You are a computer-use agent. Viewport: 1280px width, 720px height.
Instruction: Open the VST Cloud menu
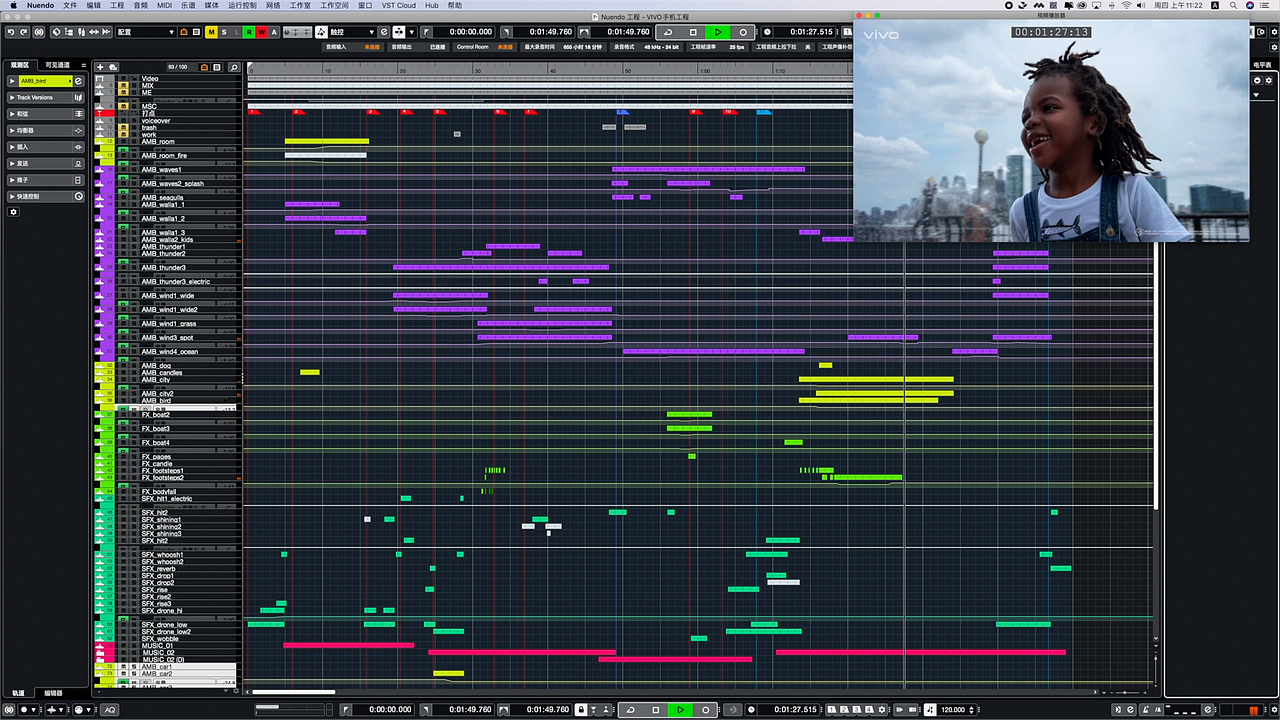[400, 5]
